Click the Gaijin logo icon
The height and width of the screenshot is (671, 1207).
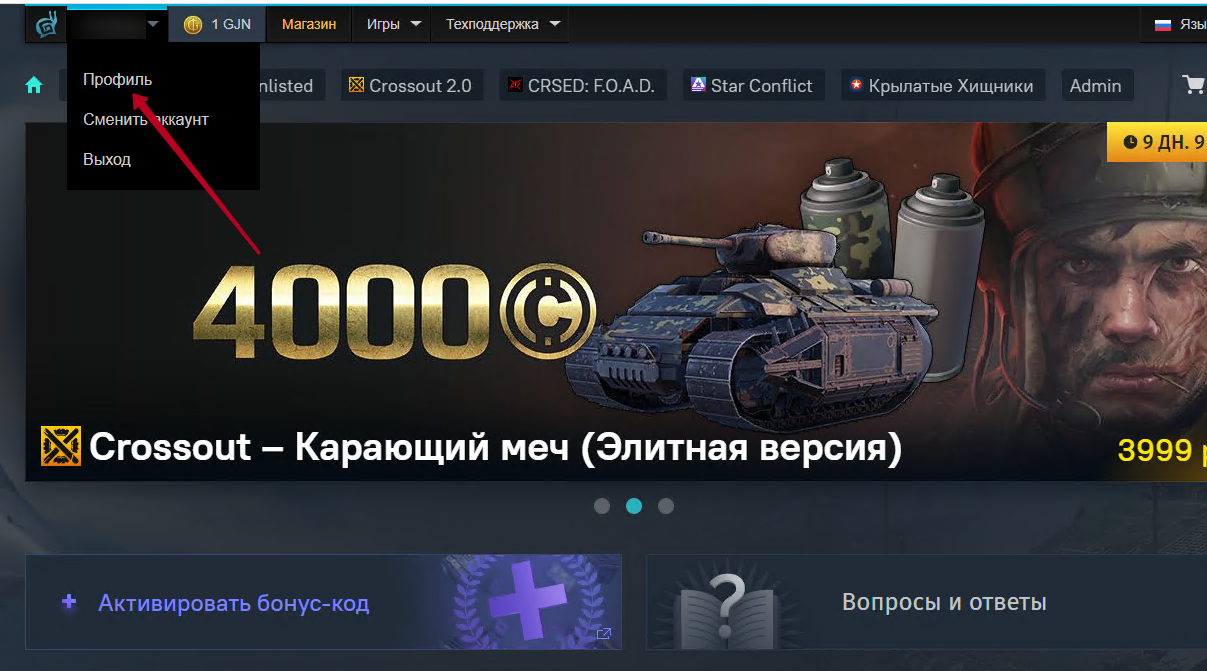[45, 25]
